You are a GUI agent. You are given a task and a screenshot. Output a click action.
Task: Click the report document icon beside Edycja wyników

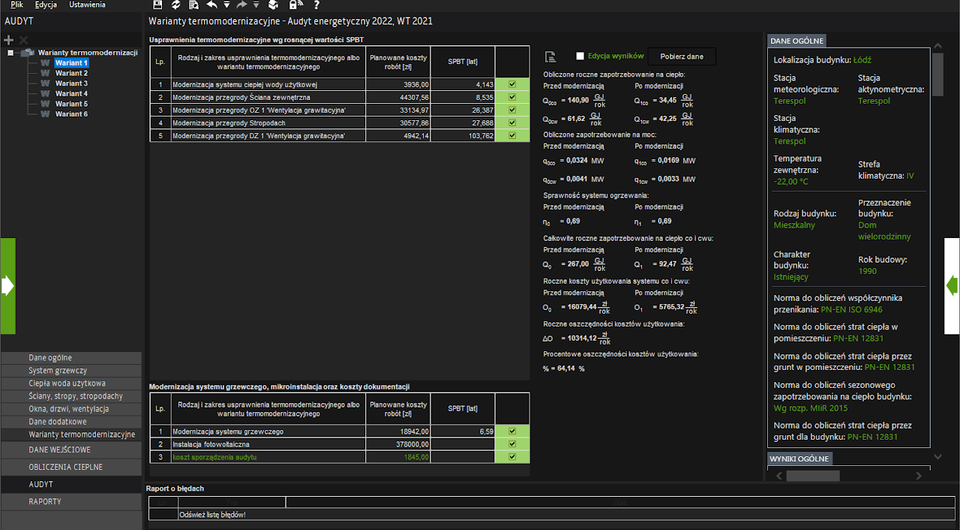[551, 57]
